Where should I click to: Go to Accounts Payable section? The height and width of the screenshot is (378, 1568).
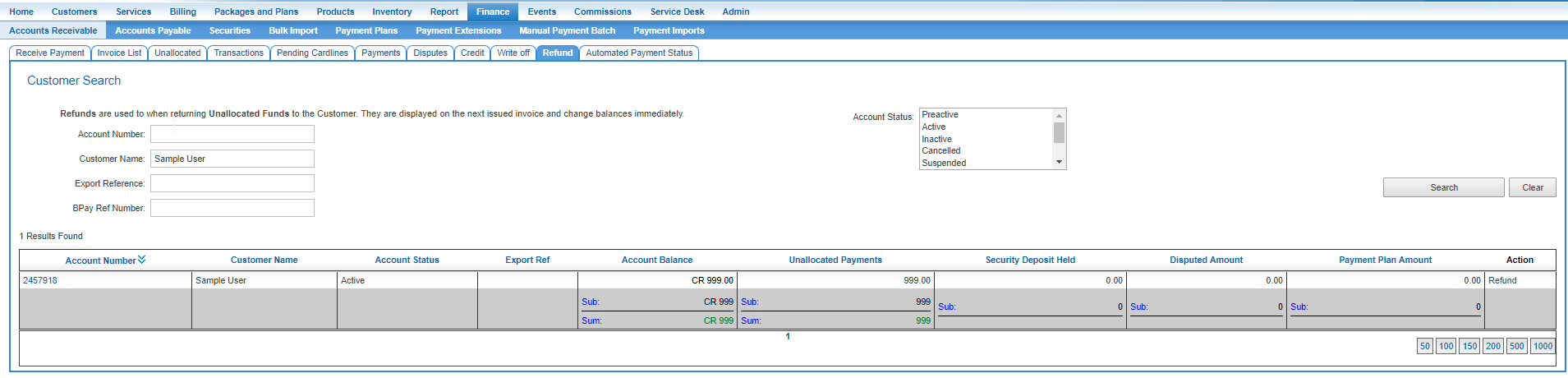(153, 30)
